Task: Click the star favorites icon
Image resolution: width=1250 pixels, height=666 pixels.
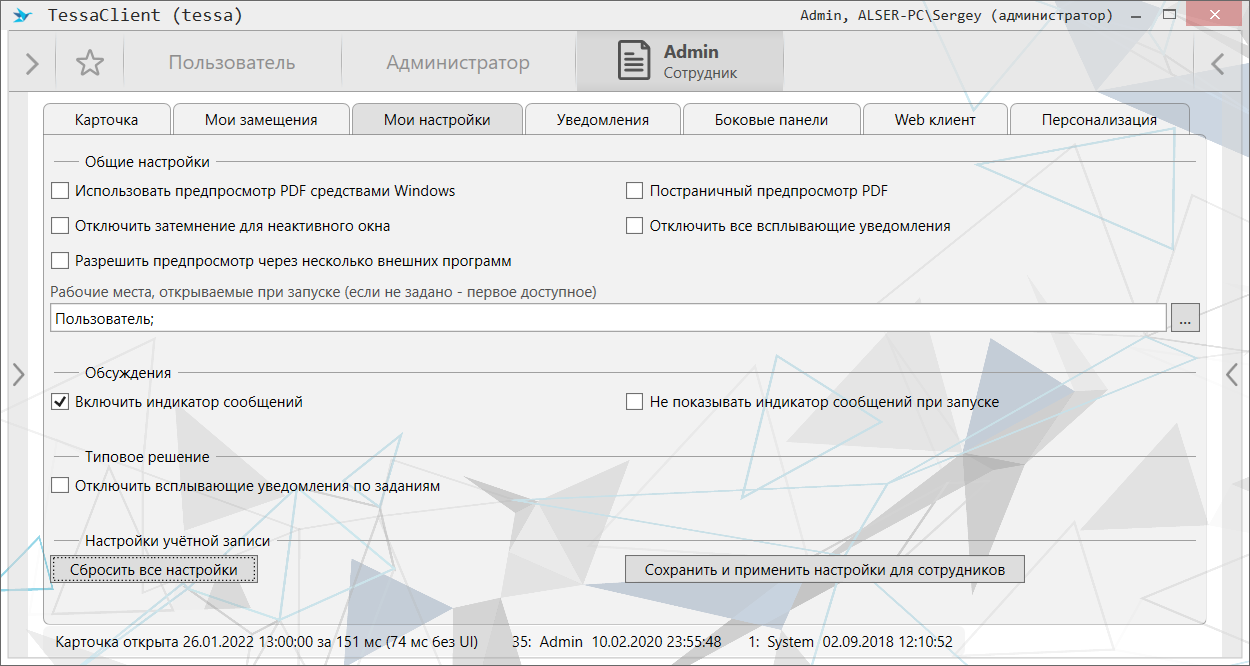Action: 90,63
